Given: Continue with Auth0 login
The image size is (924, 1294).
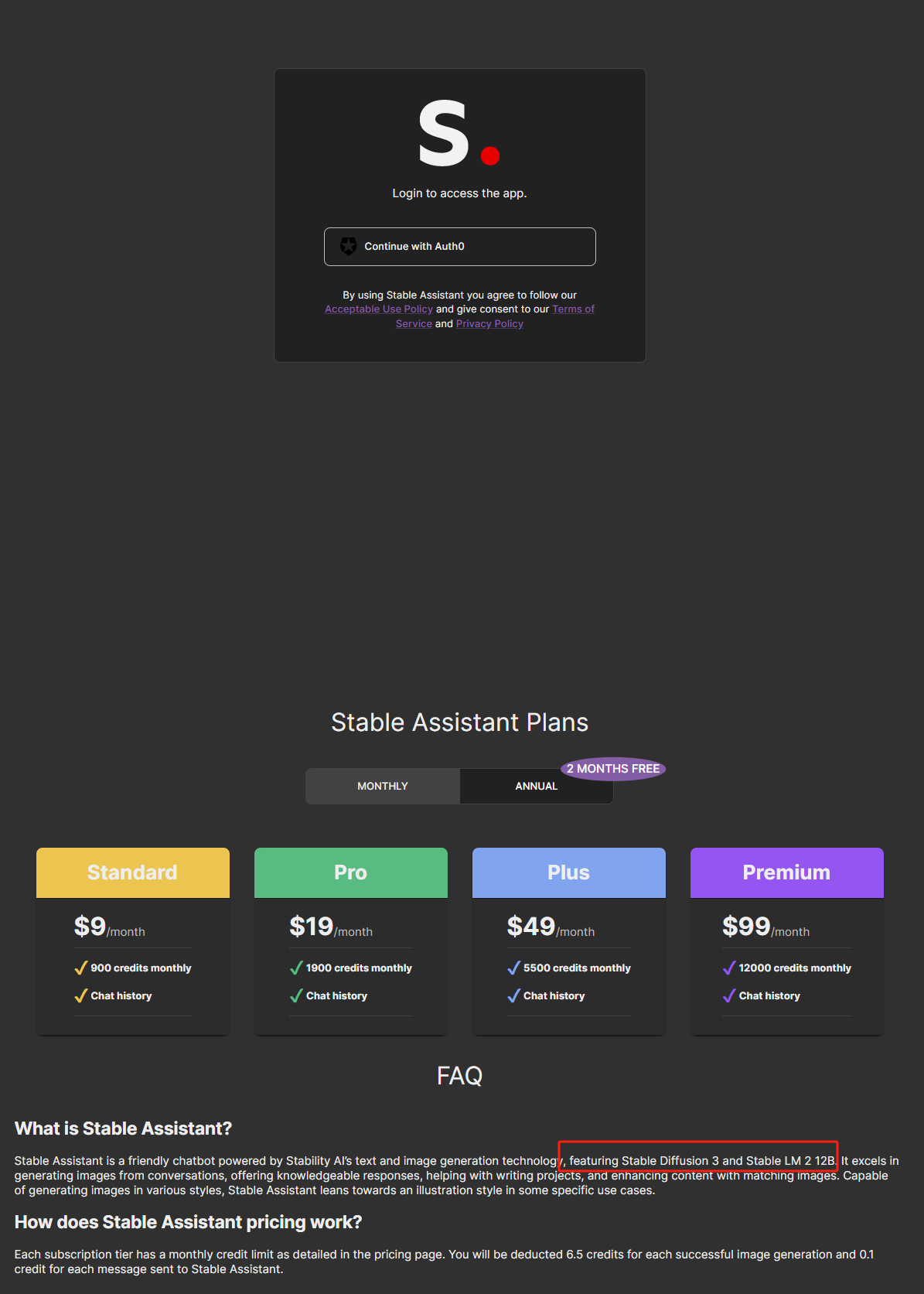Looking at the screenshot, I should [459, 247].
